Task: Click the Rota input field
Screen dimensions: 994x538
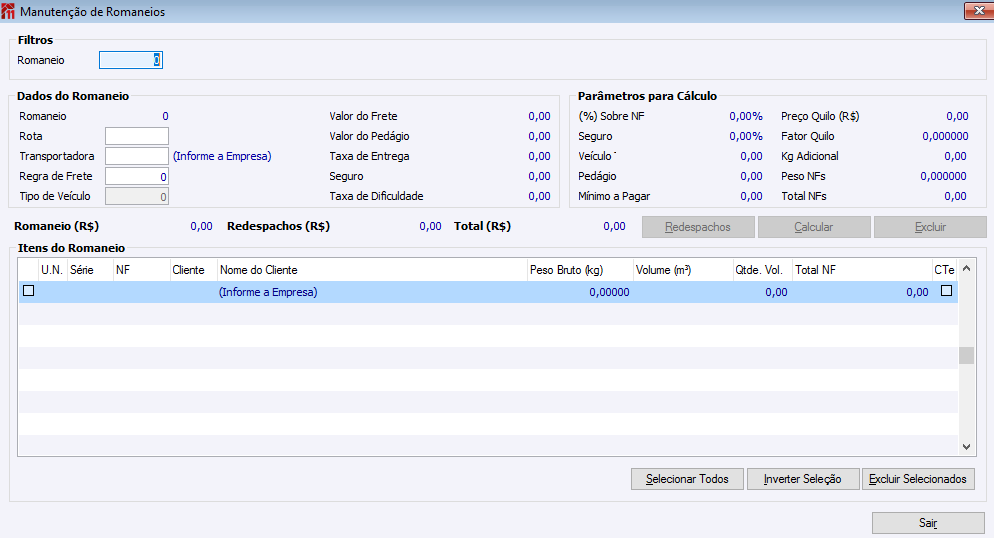Action: pyautogui.click(x=137, y=136)
